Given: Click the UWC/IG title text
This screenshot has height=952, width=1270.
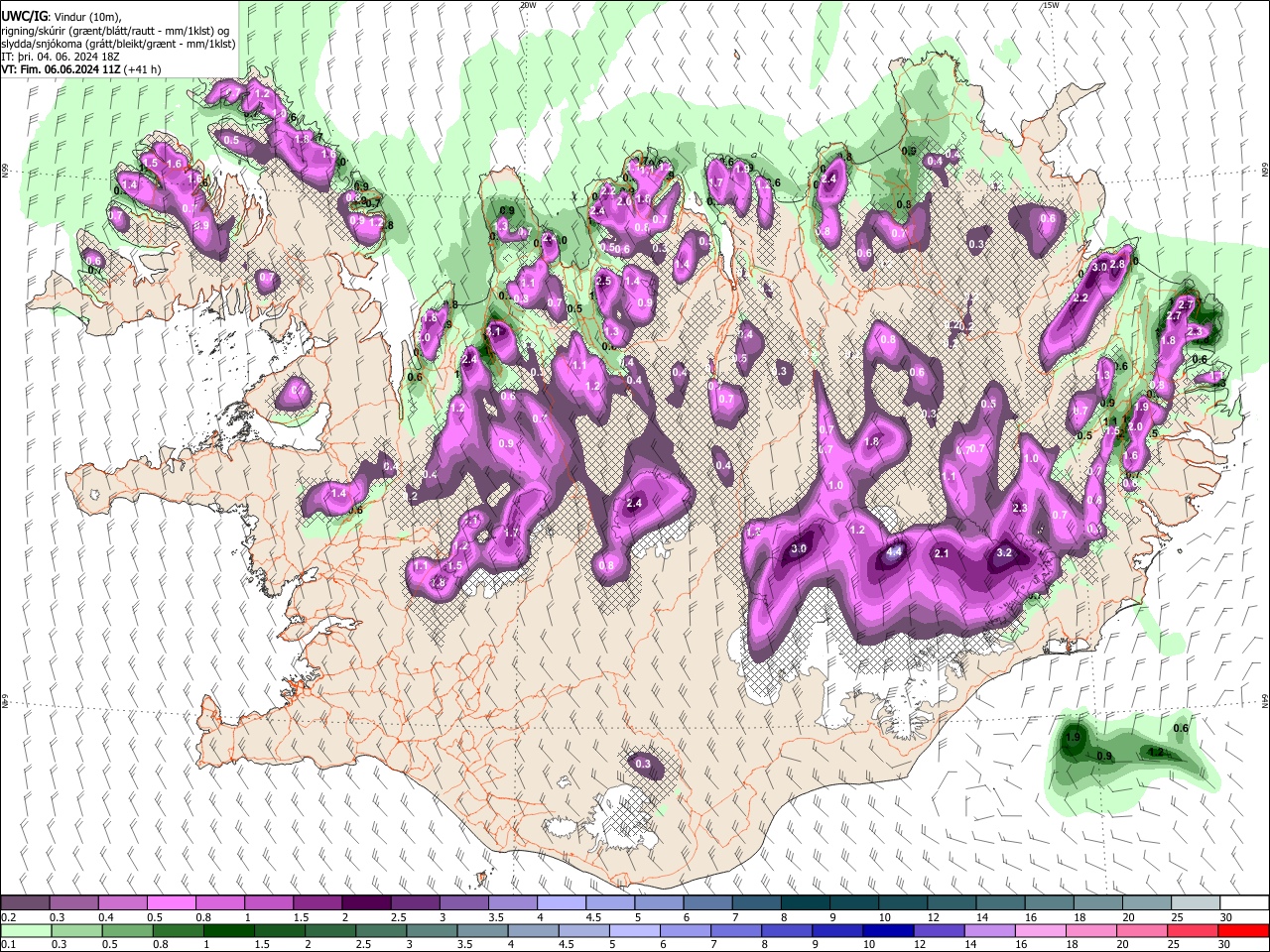Looking at the screenshot, I should point(22,17).
